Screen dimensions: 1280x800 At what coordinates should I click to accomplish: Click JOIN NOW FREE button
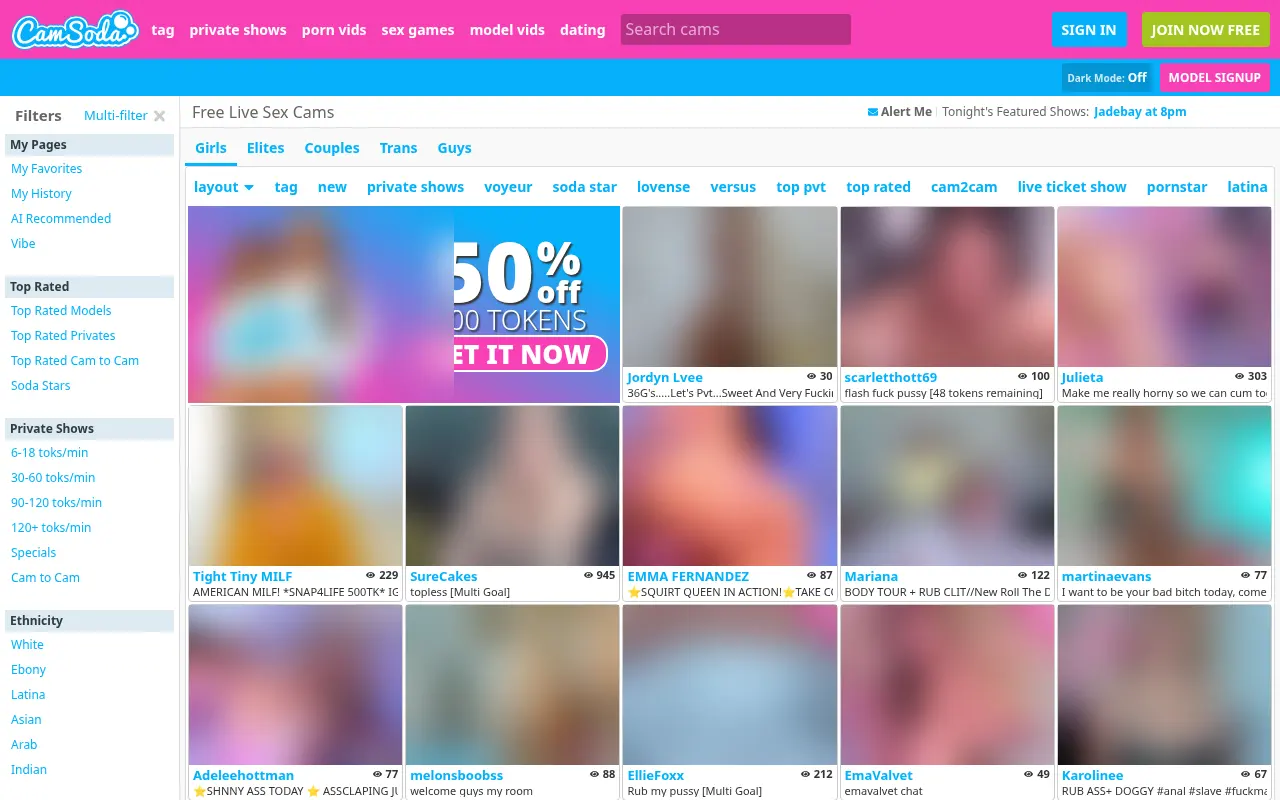(1205, 30)
